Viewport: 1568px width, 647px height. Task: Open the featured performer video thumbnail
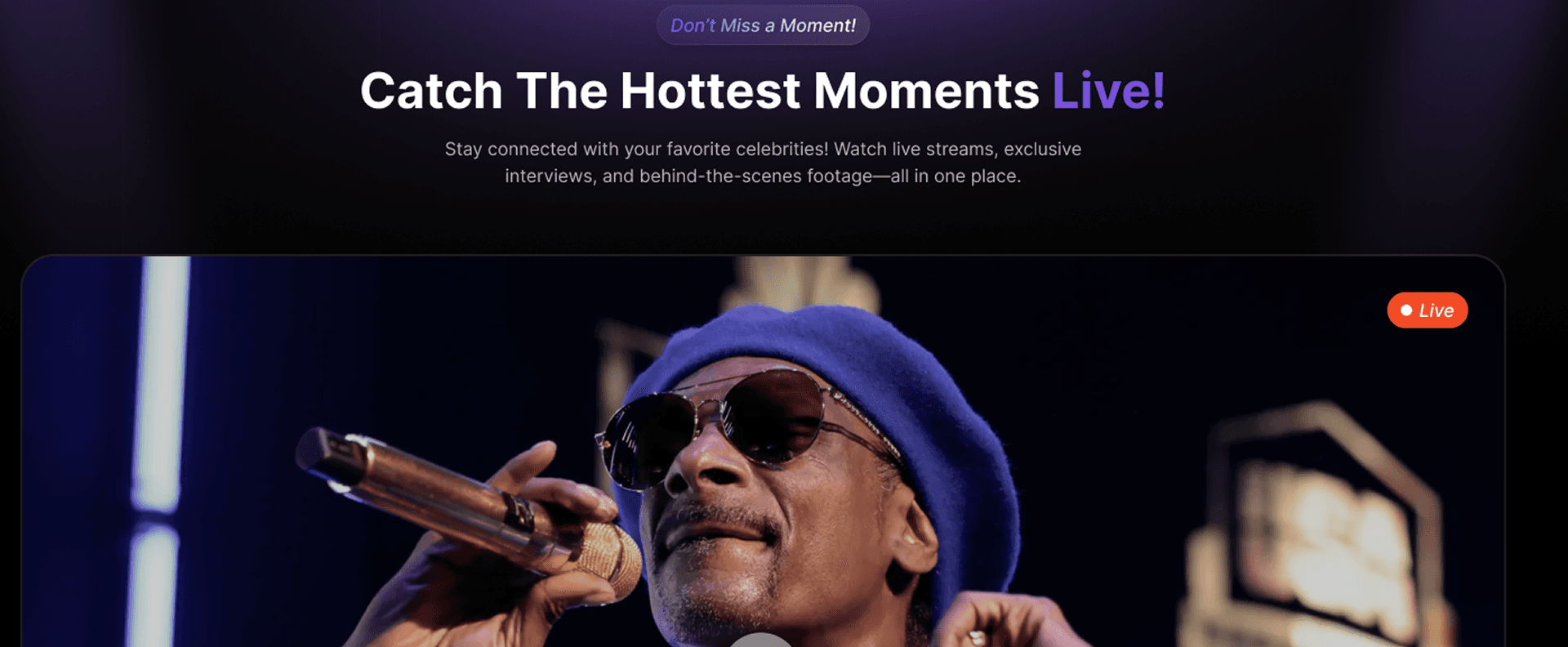click(763, 451)
